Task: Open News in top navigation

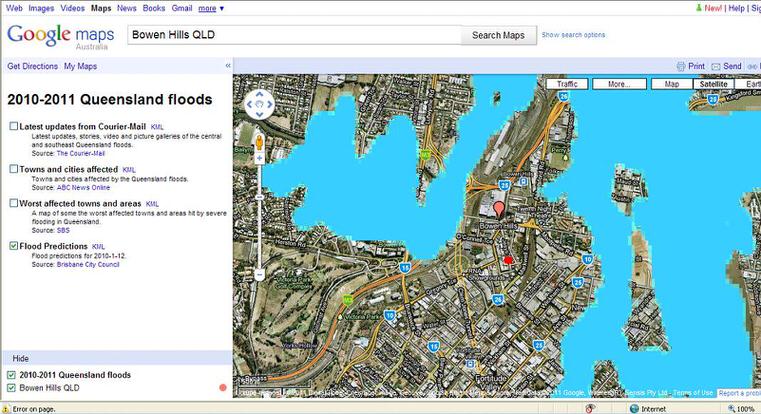Action: pos(127,8)
